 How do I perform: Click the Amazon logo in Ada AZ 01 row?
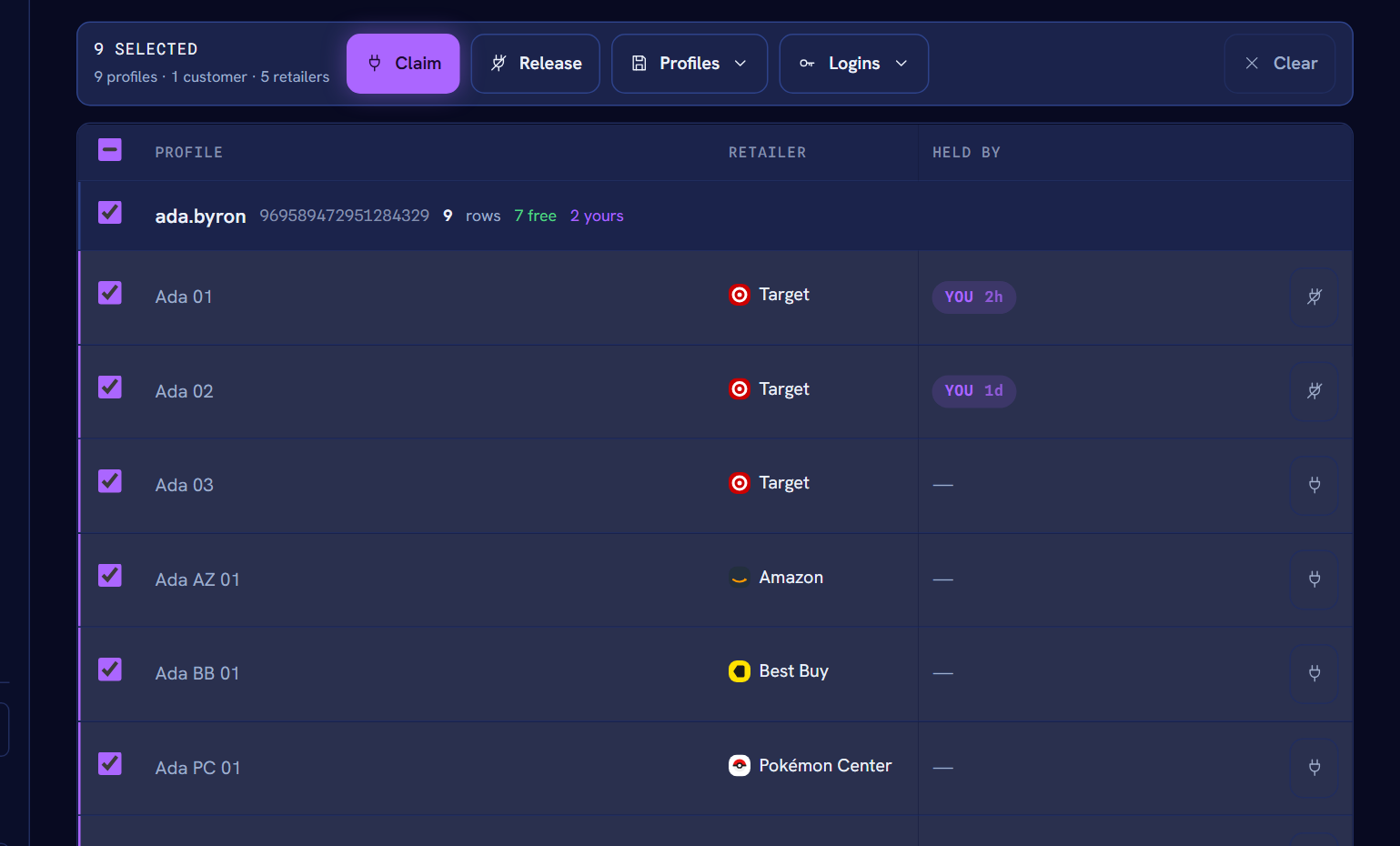click(x=740, y=578)
